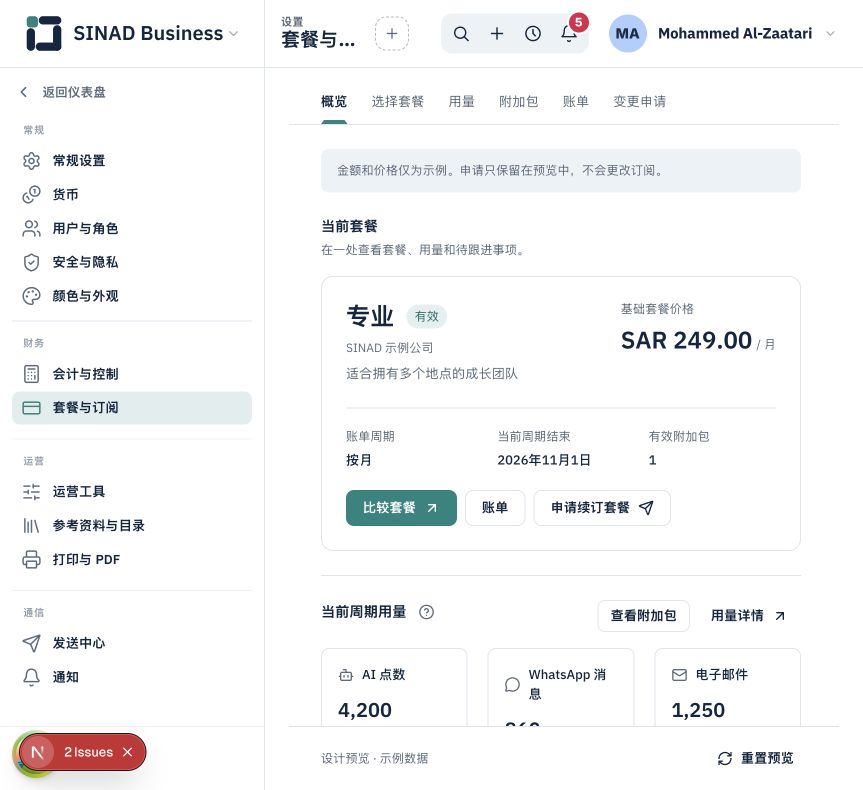863x790 pixels.
Task: Click the palette icon beside 颜色与外观
Action: coord(31,296)
